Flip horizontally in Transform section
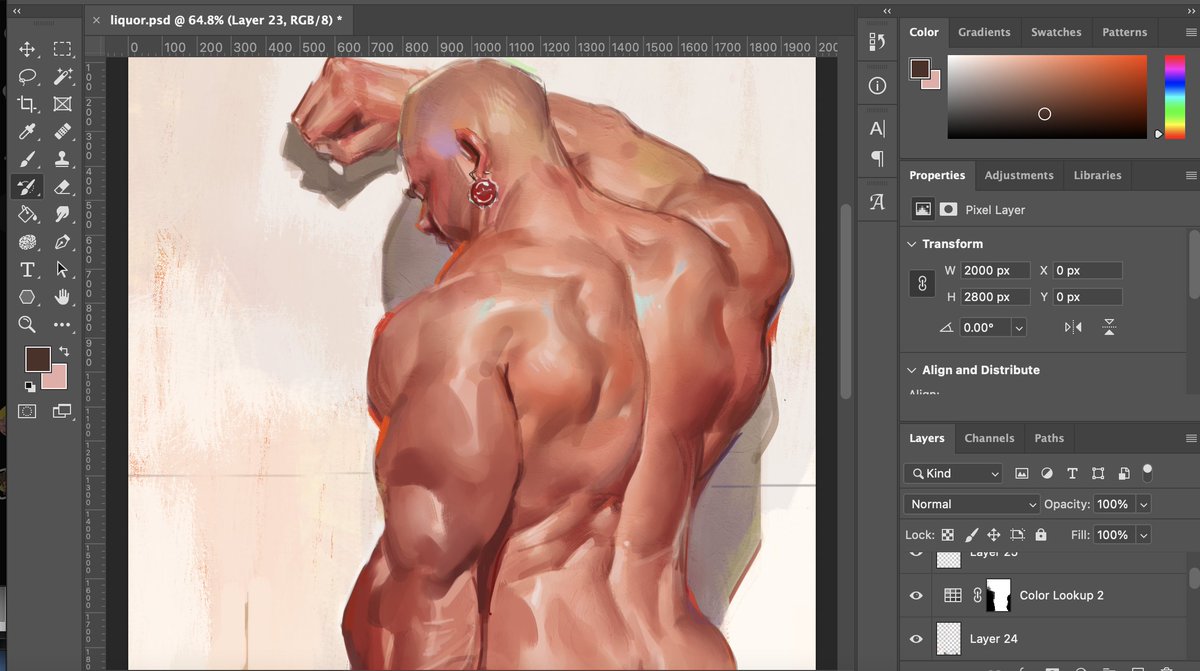The width and height of the screenshot is (1200, 671). (x=1073, y=327)
